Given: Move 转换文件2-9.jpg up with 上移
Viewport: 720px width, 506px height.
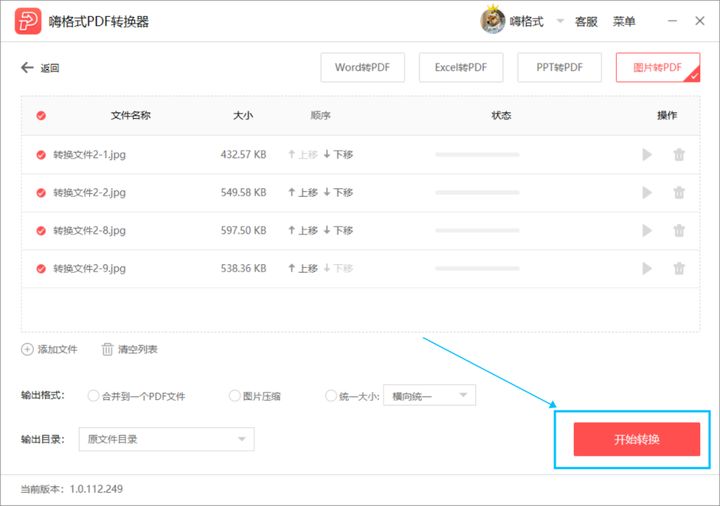Looking at the screenshot, I should pos(303,268).
